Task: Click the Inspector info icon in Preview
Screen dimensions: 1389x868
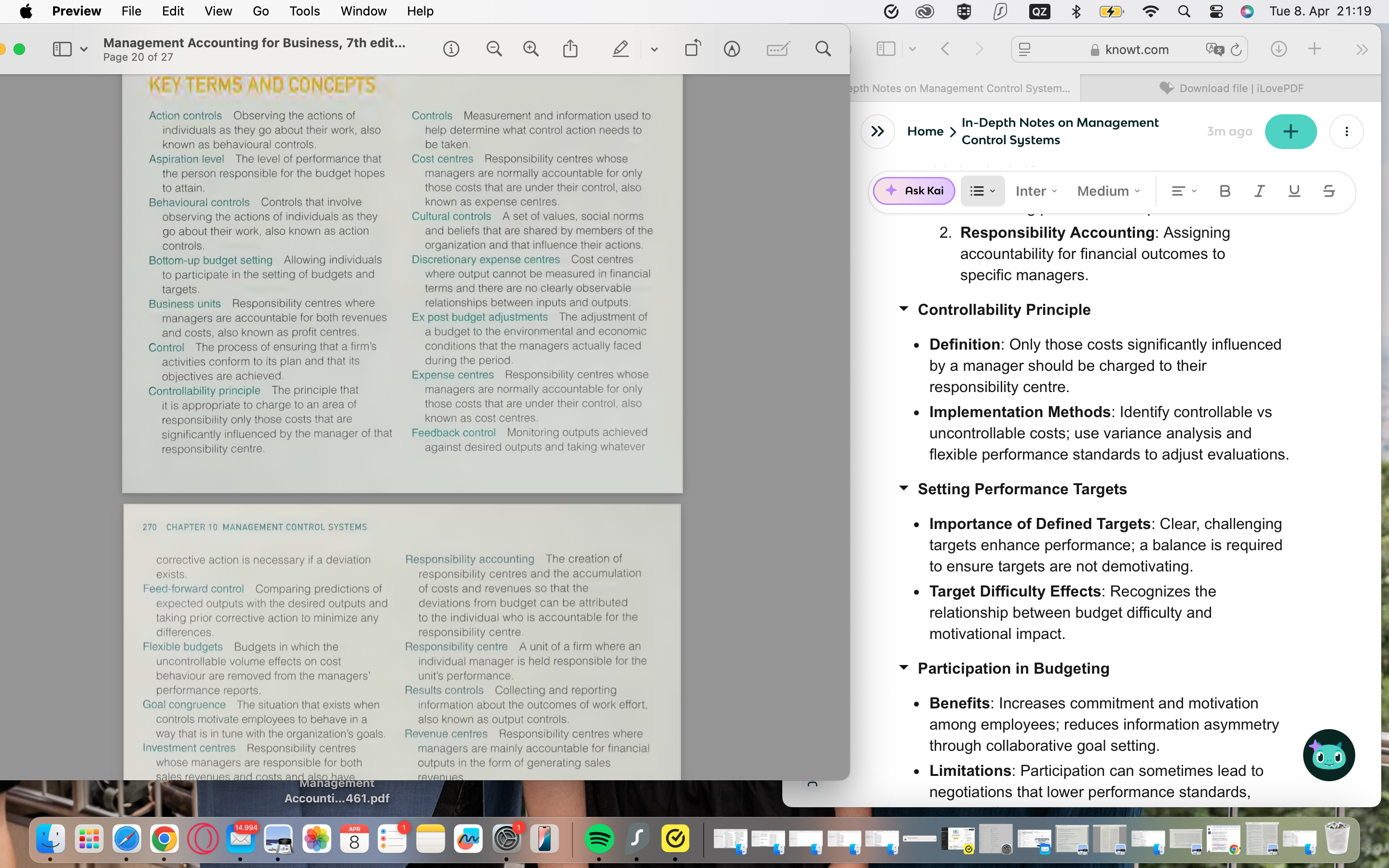Action: [x=451, y=49]
